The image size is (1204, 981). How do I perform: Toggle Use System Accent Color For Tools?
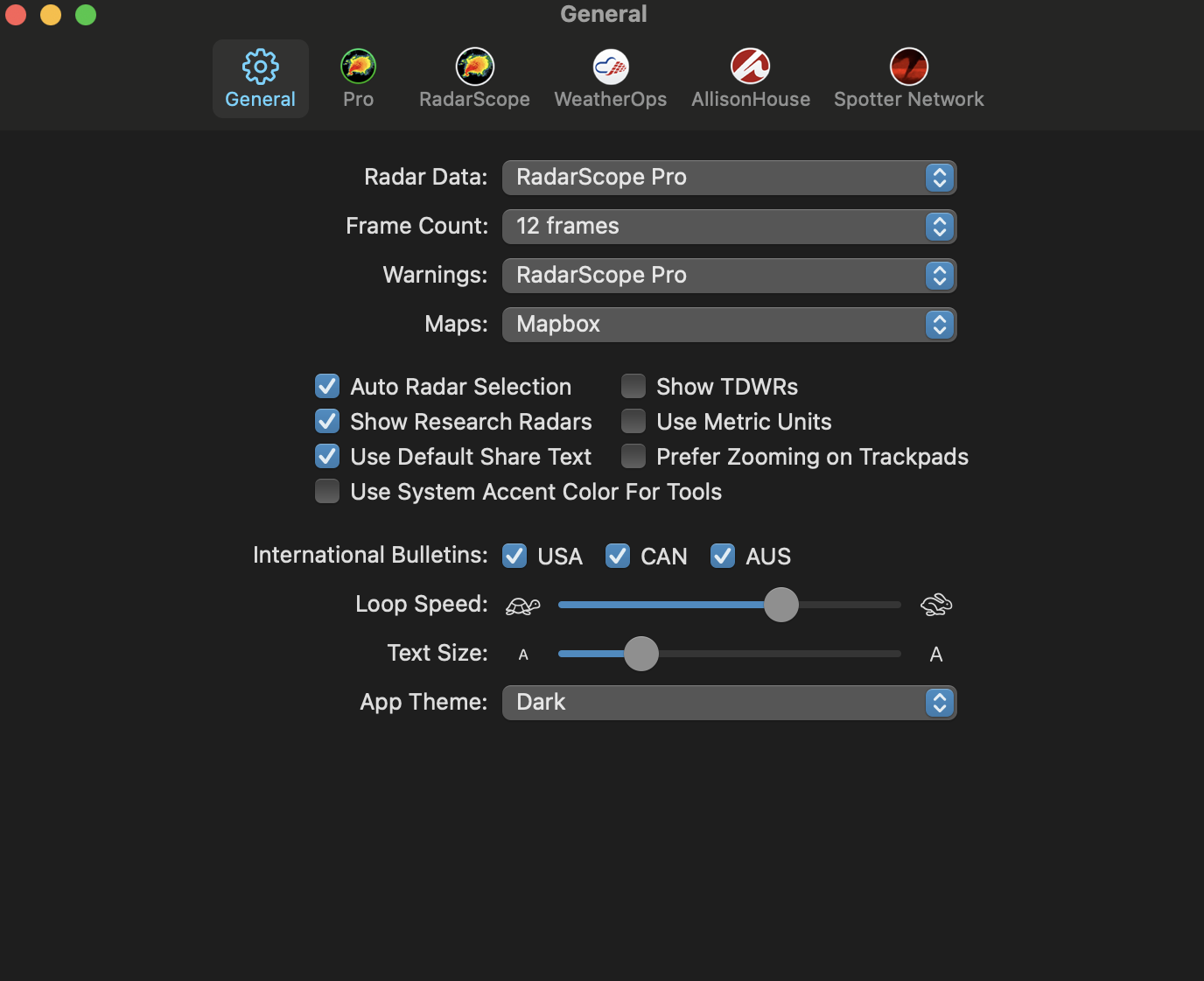pos(326,491)
